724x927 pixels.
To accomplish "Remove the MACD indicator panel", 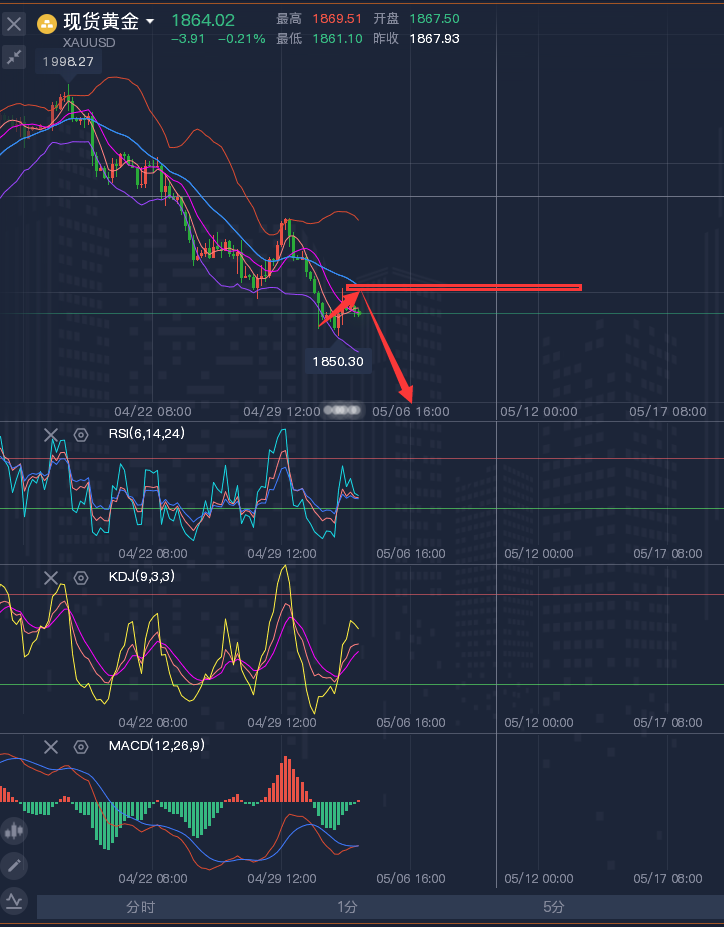I will tap(51, 746).
